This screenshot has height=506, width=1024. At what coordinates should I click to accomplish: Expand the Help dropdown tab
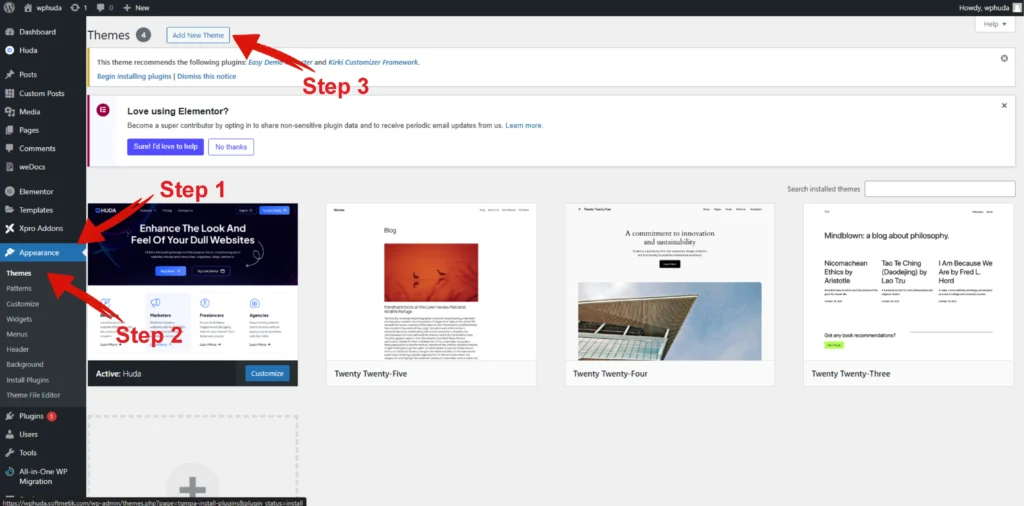995,24
